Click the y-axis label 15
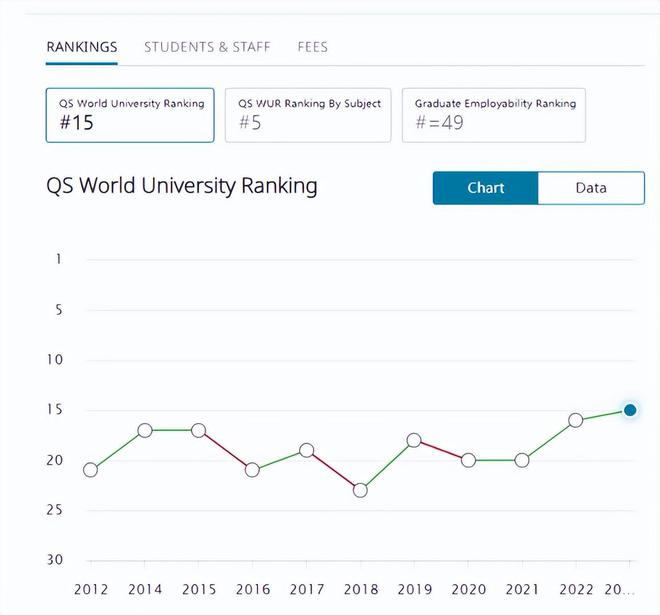The image size is (660, 615). [x=55, y=409]
